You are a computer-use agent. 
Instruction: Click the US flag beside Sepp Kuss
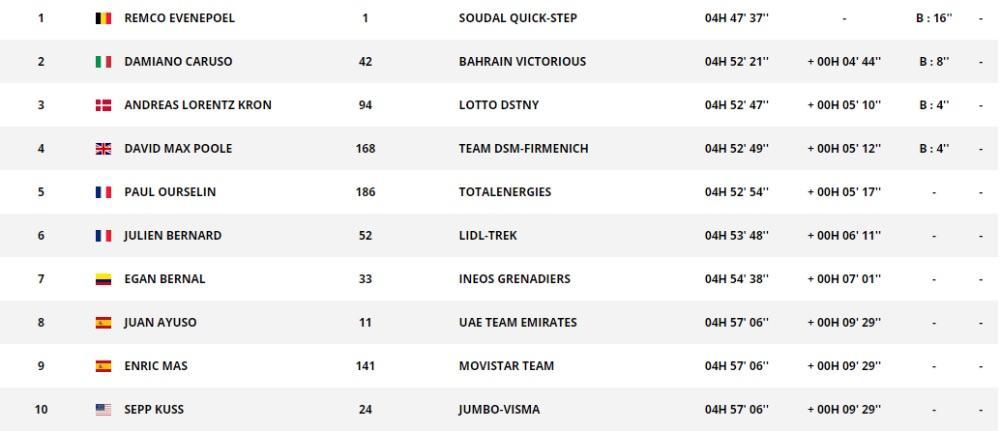coord(103,409)
